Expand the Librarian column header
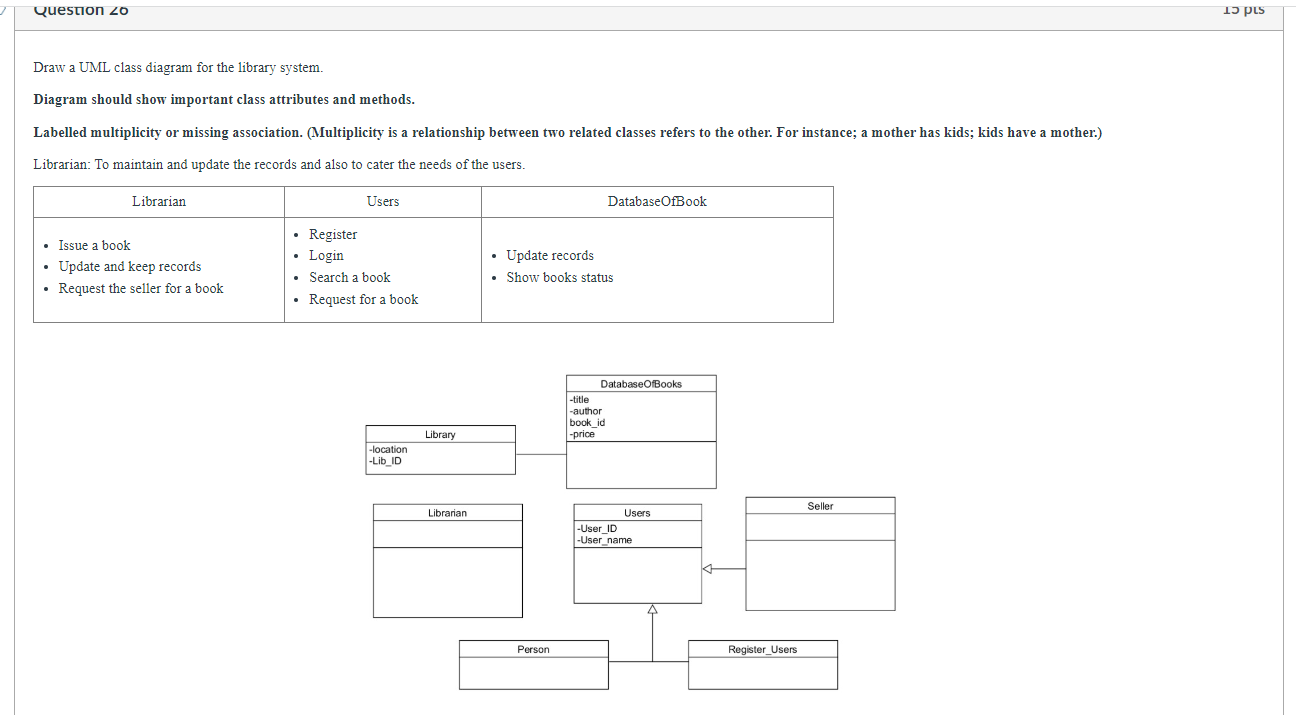Screen dimensions: 1296x715 click(x=158, y=201)
